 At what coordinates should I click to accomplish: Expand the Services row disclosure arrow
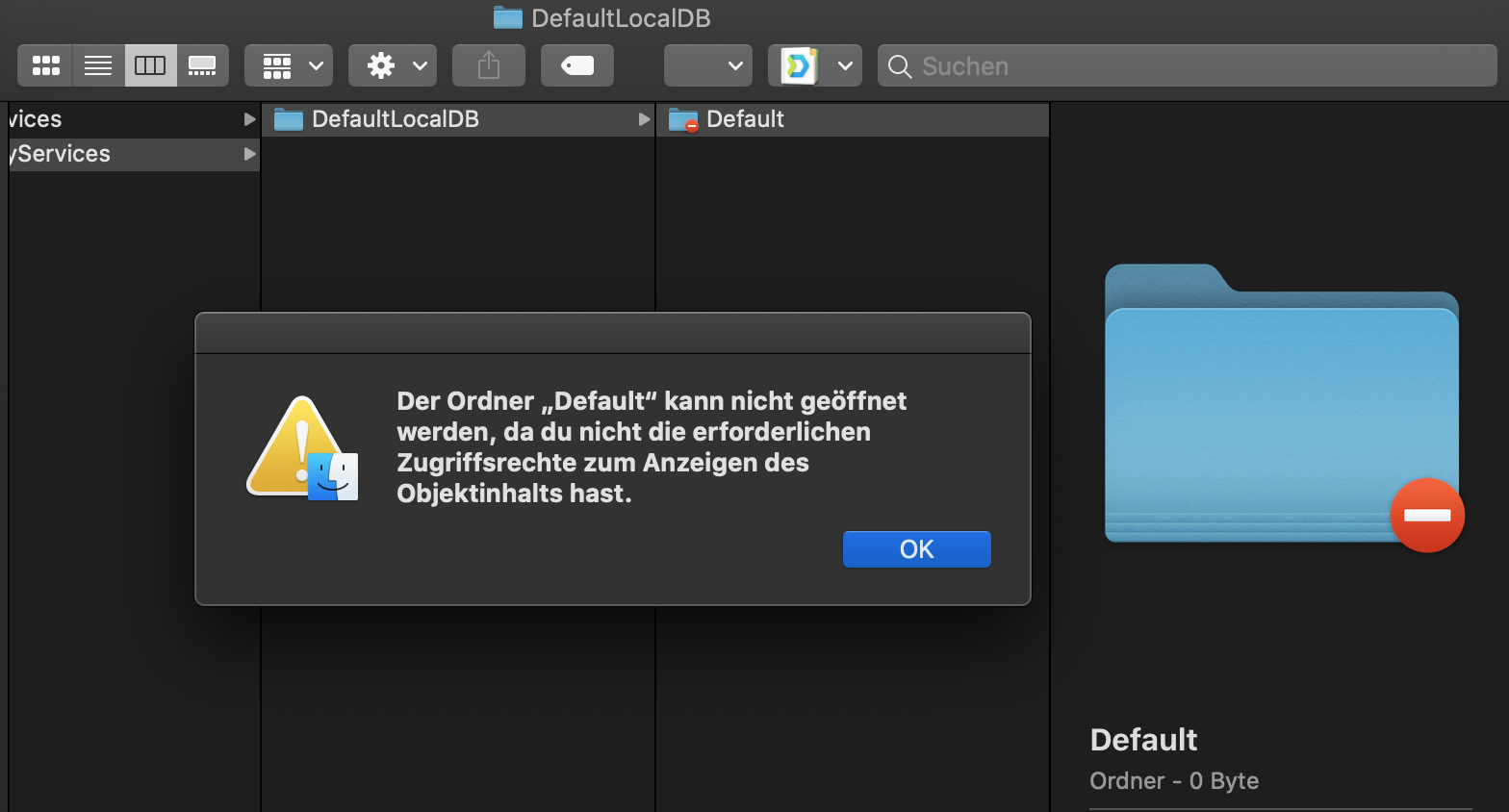pos(249,154)
